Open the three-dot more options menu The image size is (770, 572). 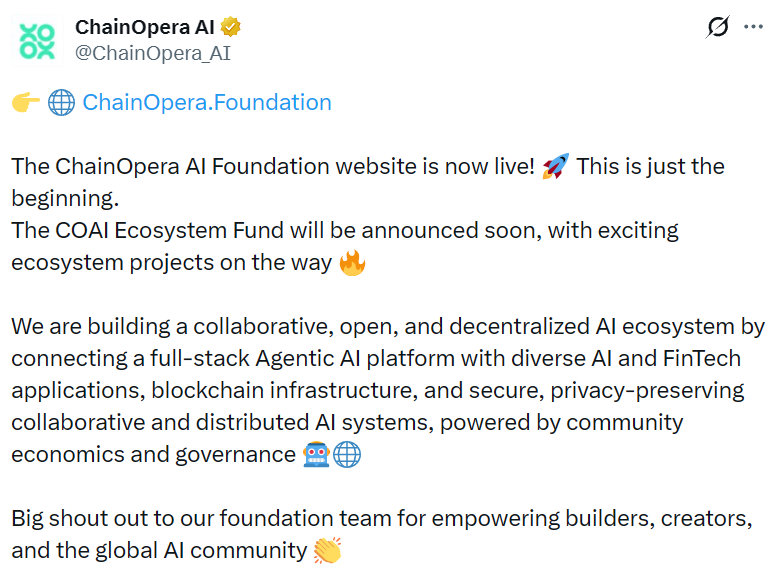(753, 27)
